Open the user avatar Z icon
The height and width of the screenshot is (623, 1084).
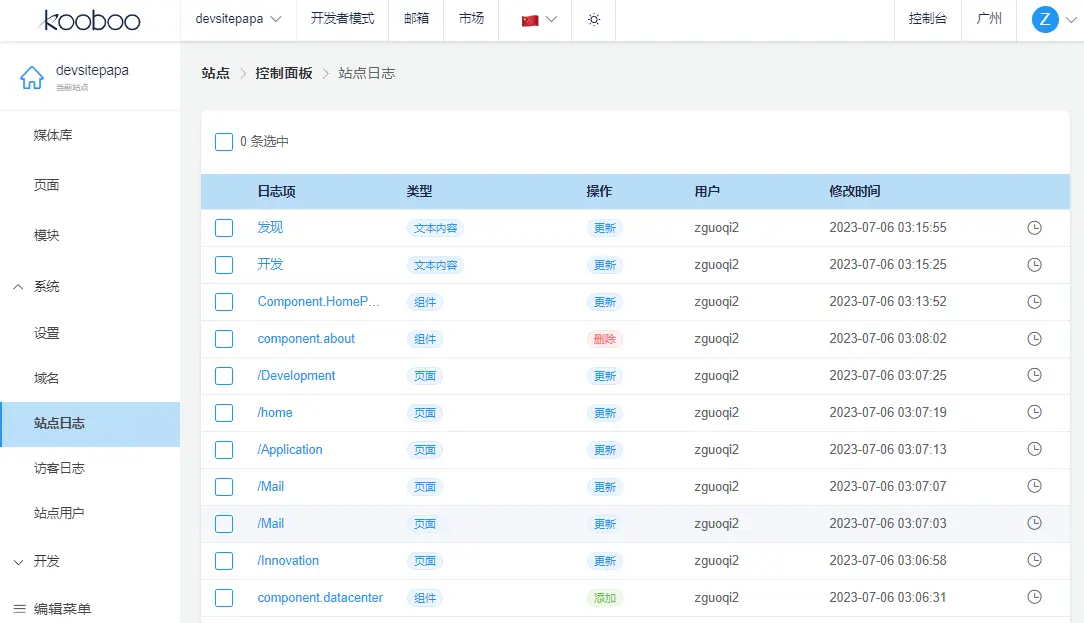(1044, 19)
